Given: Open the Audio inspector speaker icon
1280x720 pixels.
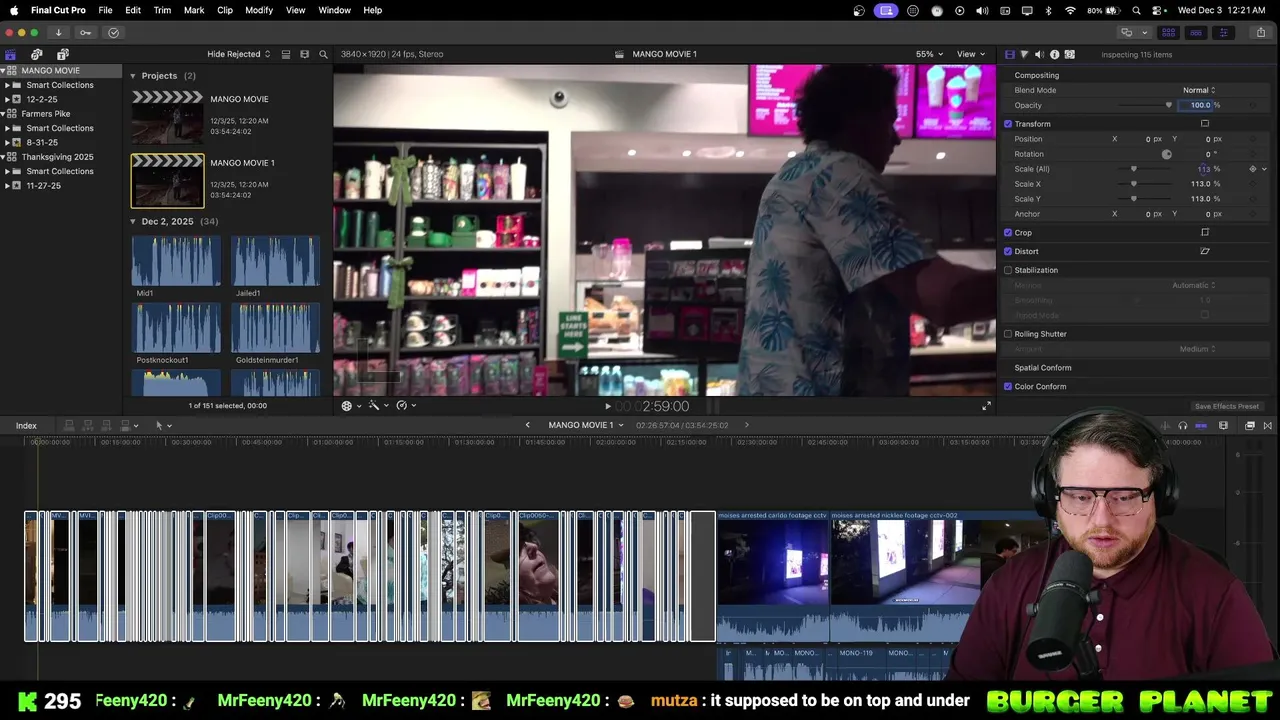Looking at the screenshot, I should 1039,54.
